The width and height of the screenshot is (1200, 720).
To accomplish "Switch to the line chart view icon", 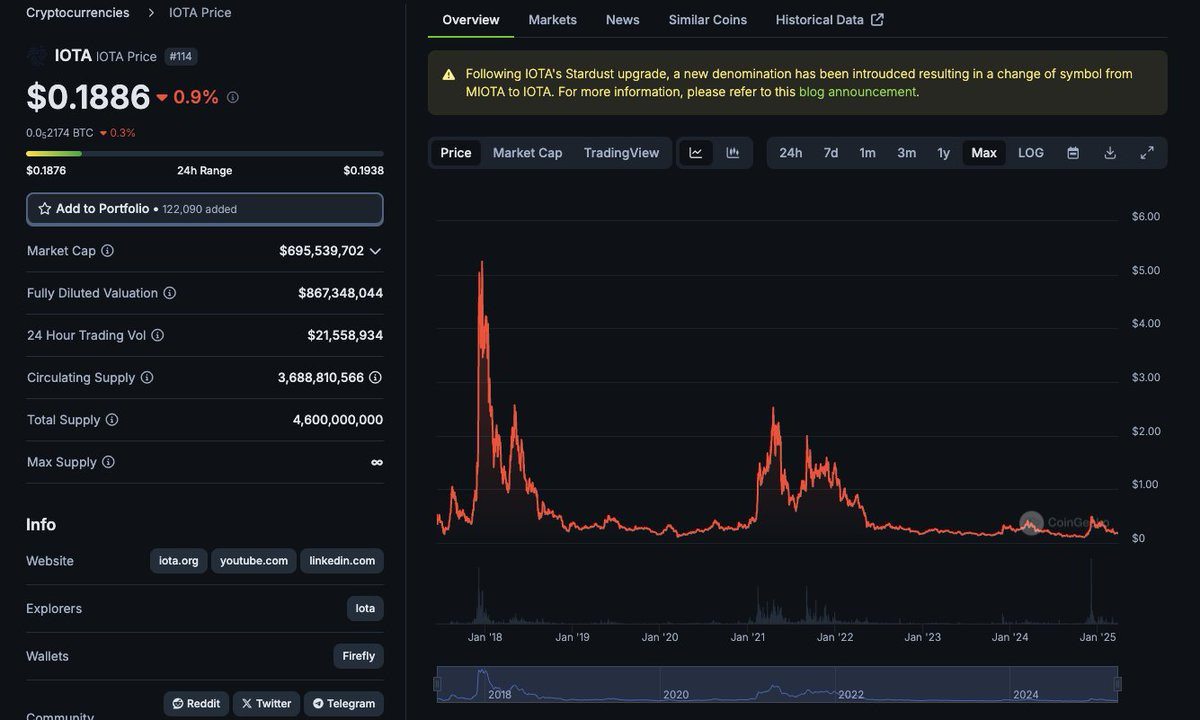I will tap(696, 153).
